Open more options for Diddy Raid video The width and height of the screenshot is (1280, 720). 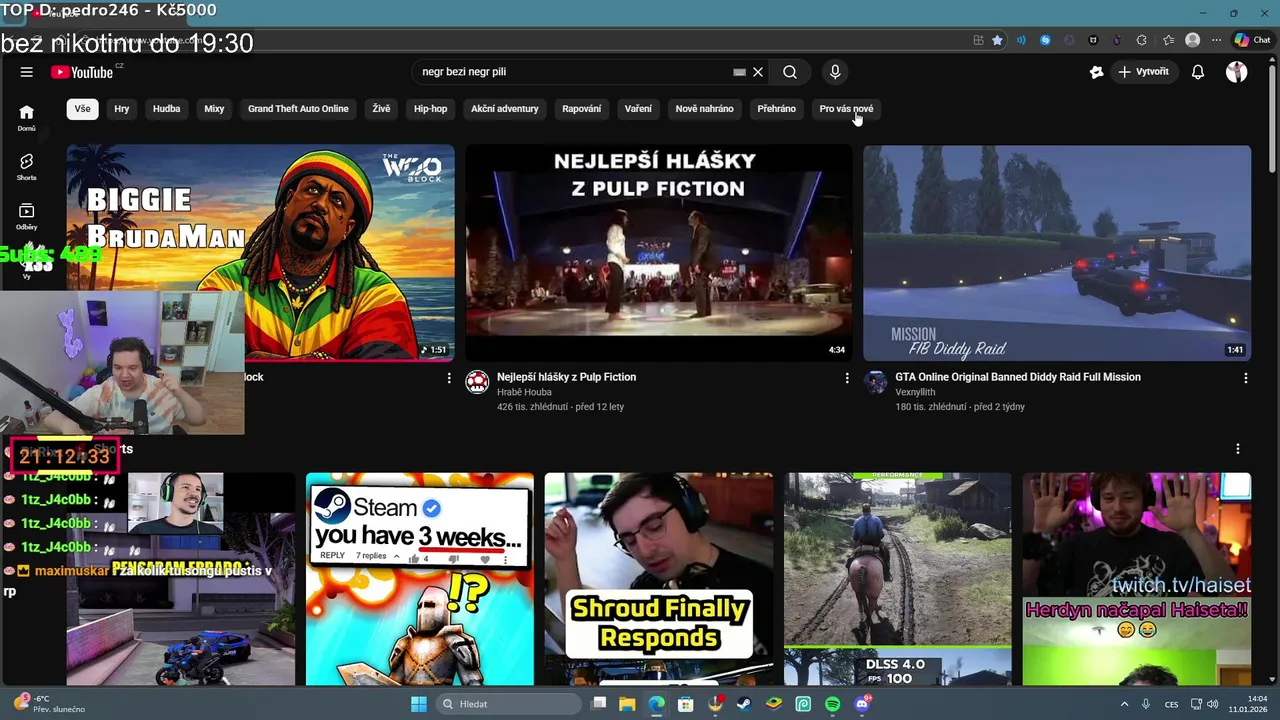click(x=1245, y=378)
